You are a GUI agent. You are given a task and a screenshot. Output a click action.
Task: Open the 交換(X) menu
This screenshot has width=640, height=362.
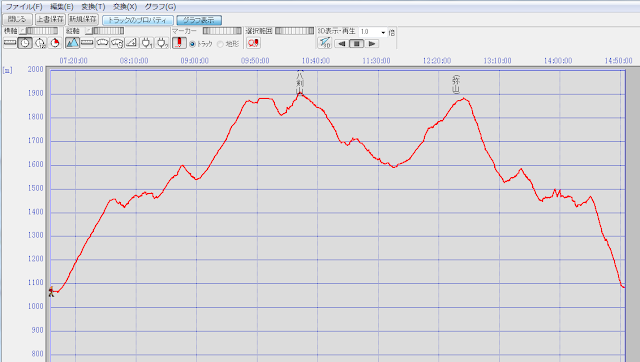pyautogui.click(x=124, y=7)
